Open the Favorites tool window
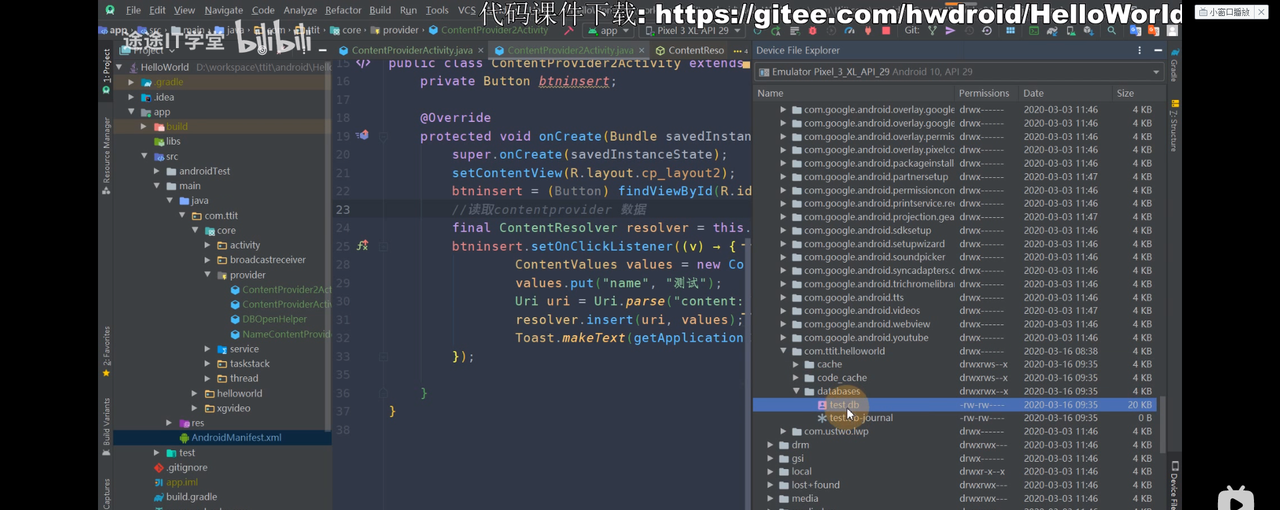 pos(106,351)
